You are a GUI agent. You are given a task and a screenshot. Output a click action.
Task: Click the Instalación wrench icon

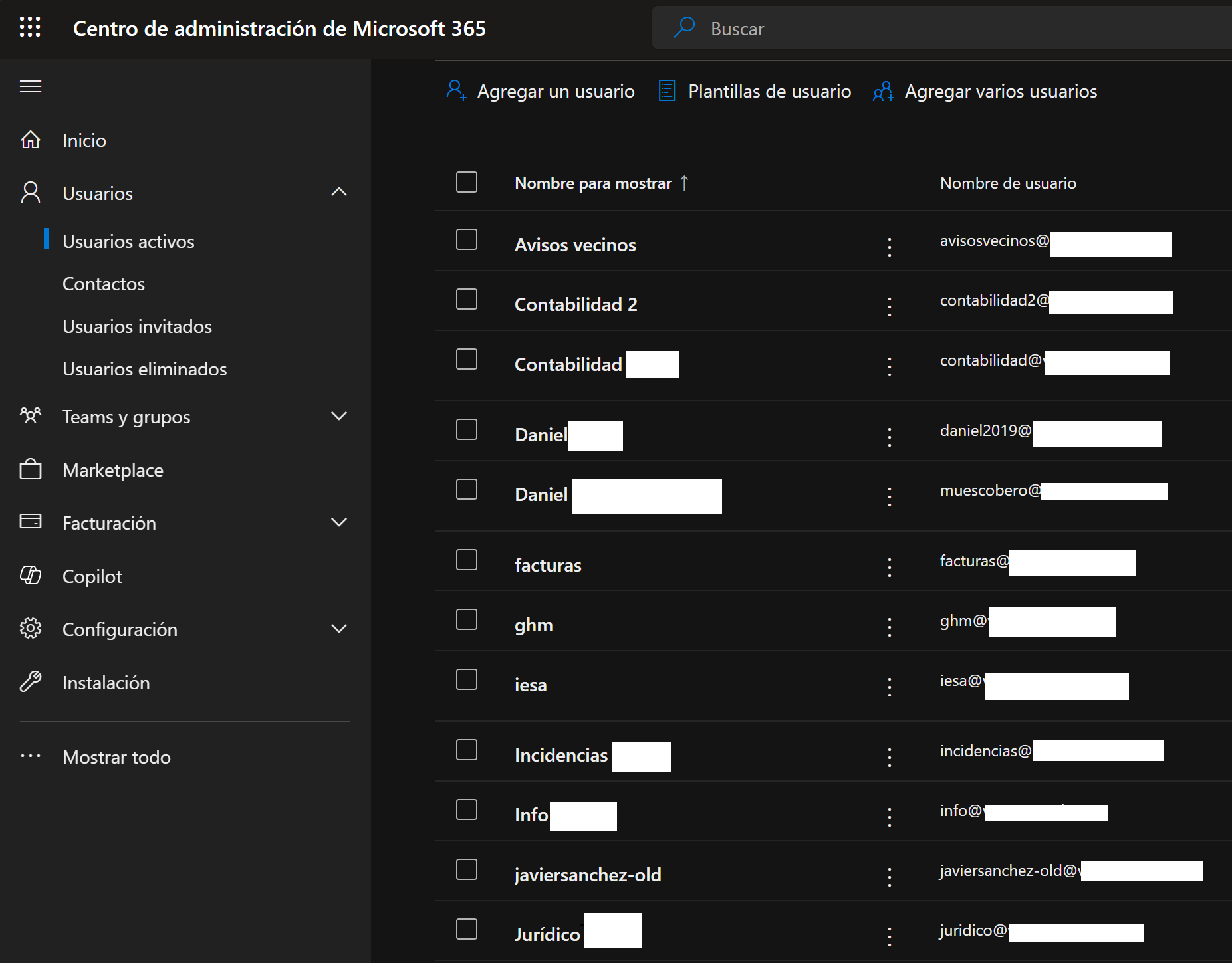pos(31,682)
